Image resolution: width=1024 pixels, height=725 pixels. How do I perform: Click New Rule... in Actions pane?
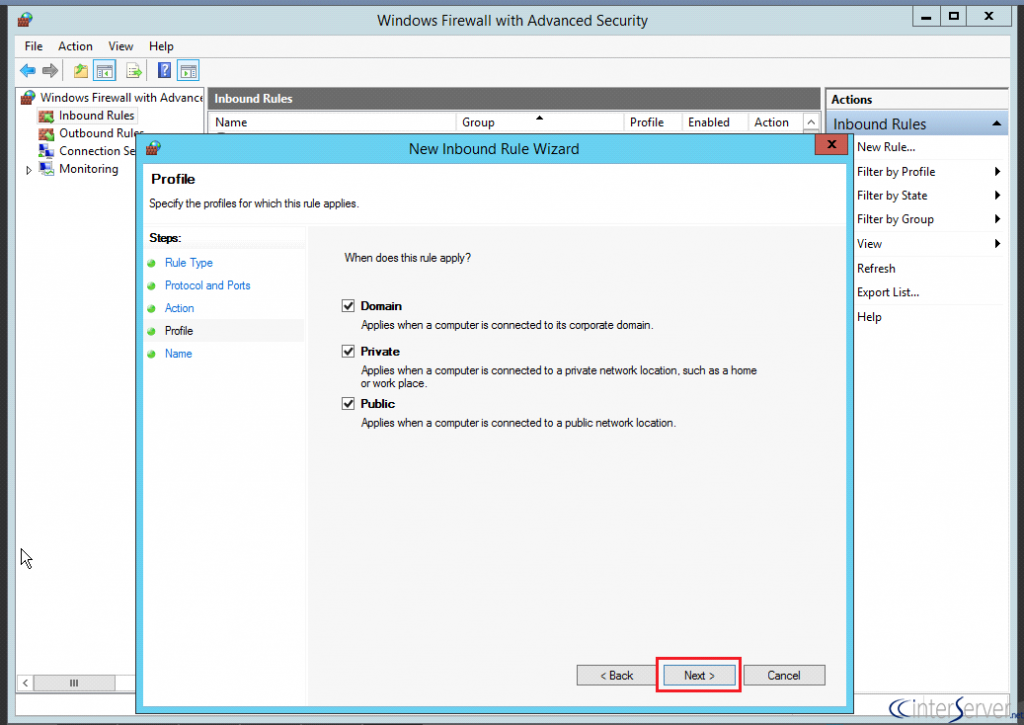tap(886, 147)
